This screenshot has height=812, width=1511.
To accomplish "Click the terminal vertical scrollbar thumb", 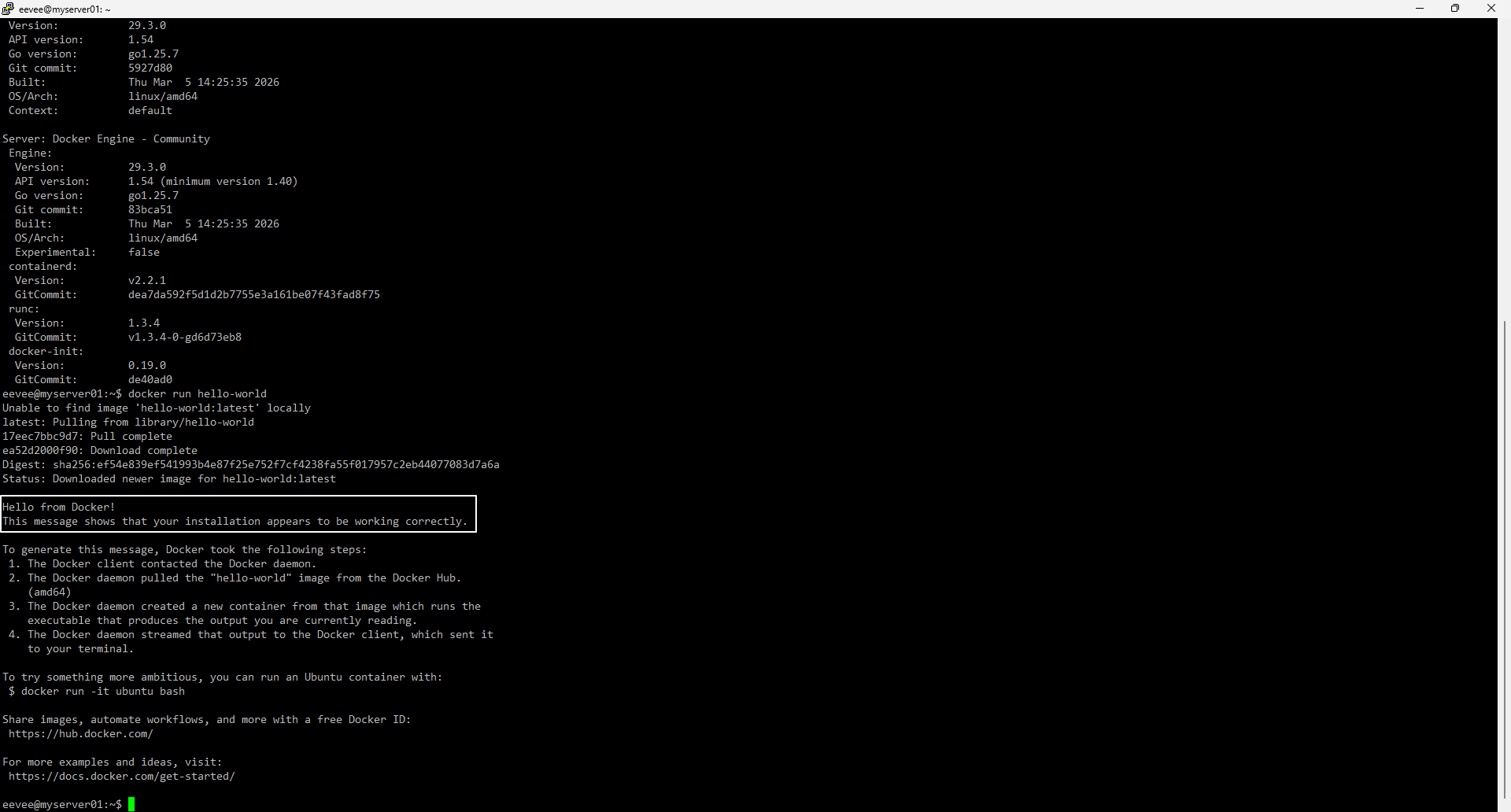I will 1504,559.
